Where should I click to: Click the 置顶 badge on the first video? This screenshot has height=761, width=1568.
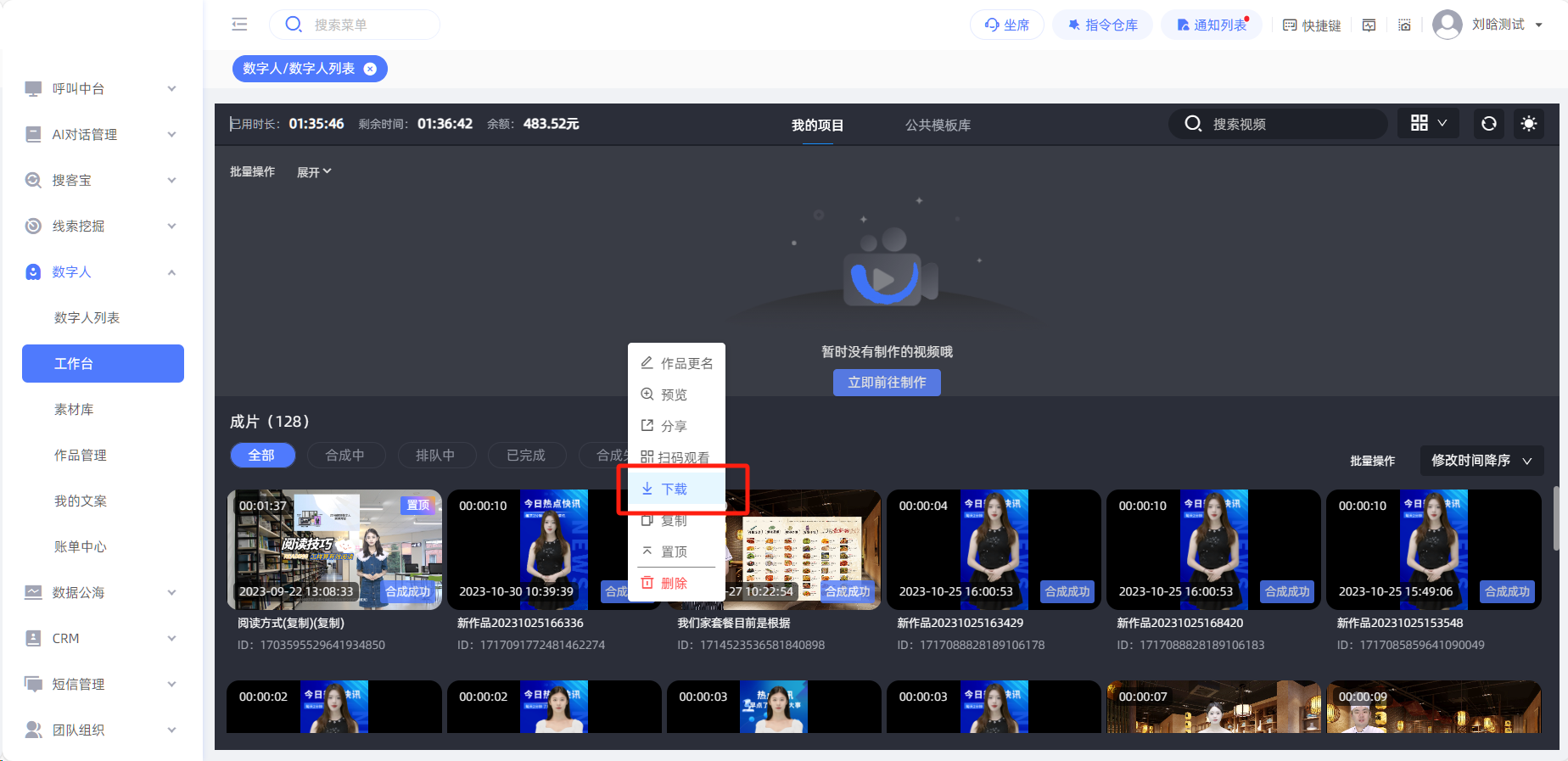(418, 505)
